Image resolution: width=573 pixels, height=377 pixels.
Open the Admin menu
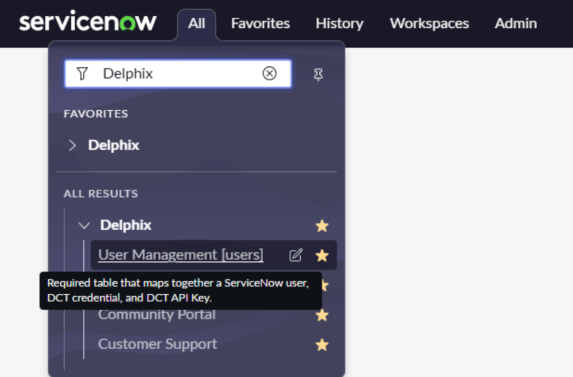click(x=516, y=23)
